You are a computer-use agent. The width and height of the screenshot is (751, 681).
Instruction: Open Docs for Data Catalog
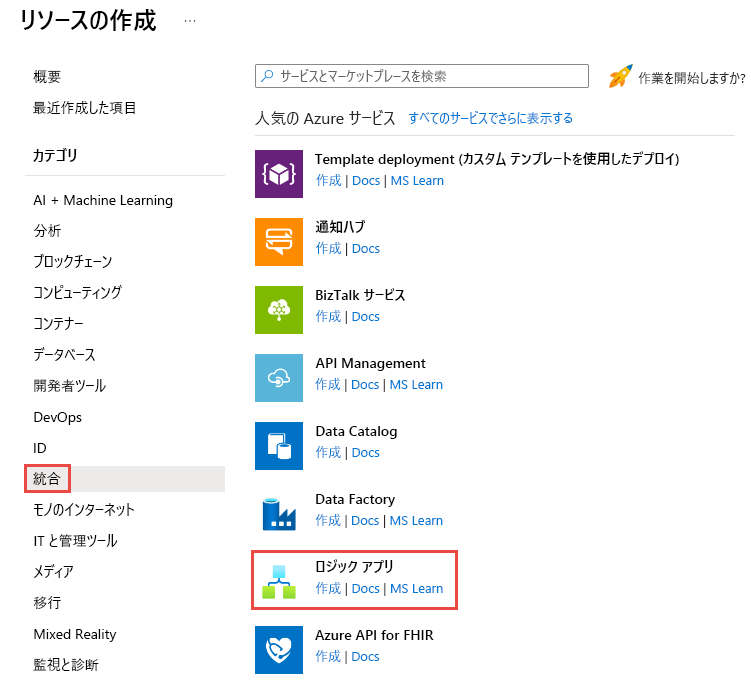tap(365, 453)
